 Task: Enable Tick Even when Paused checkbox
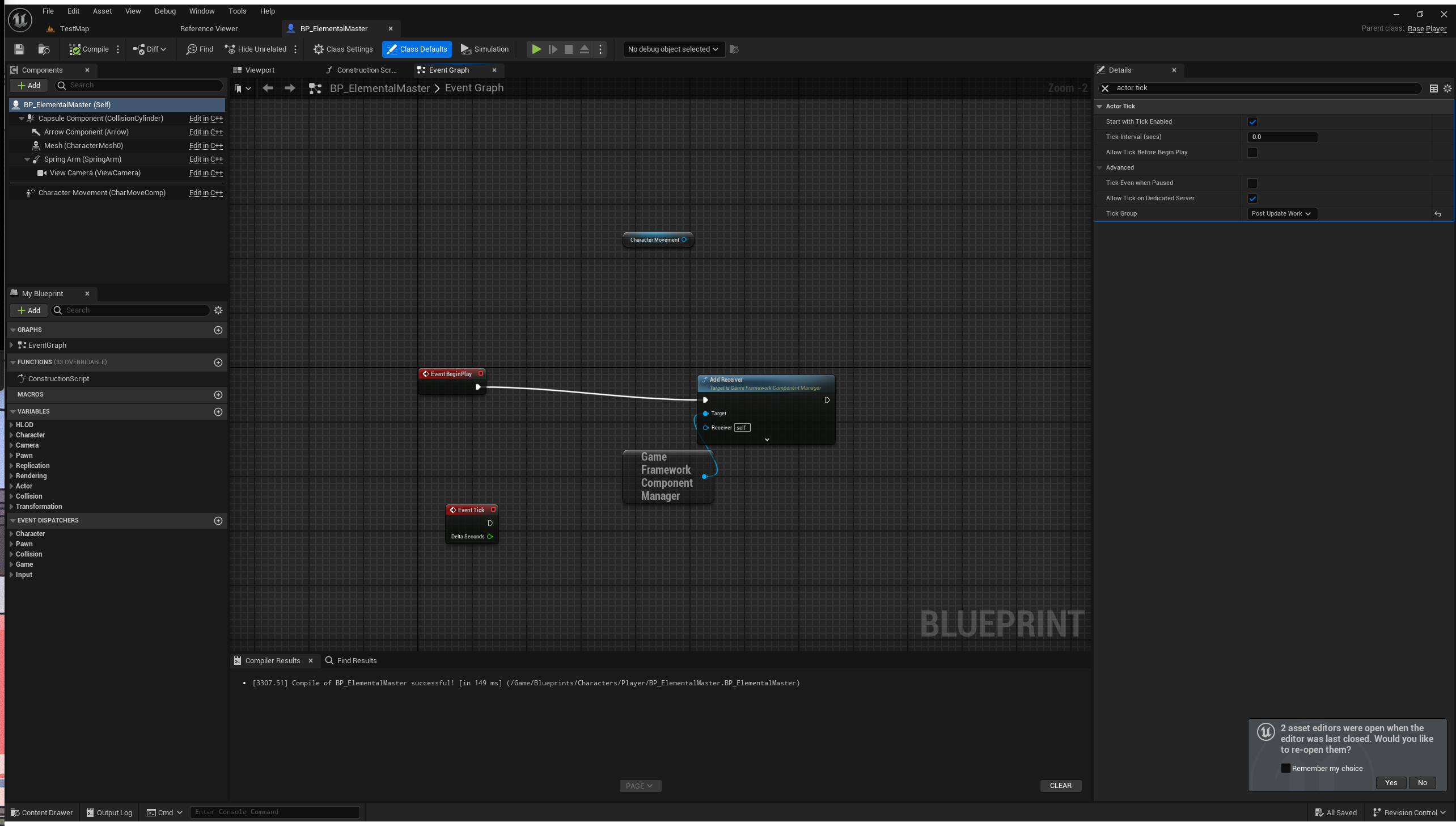[1252, 183]
